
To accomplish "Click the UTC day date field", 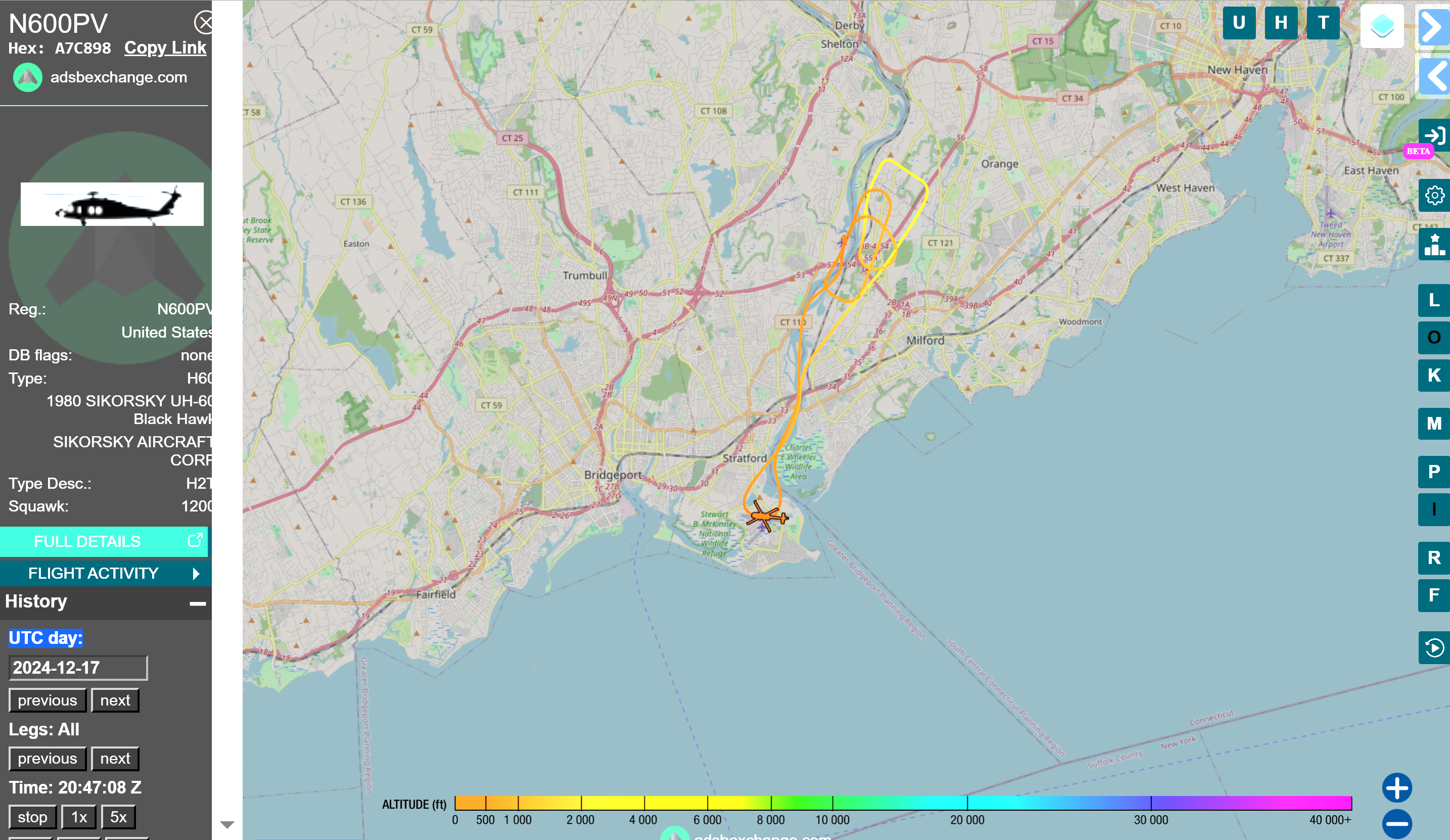I will (x=78, y=667).
